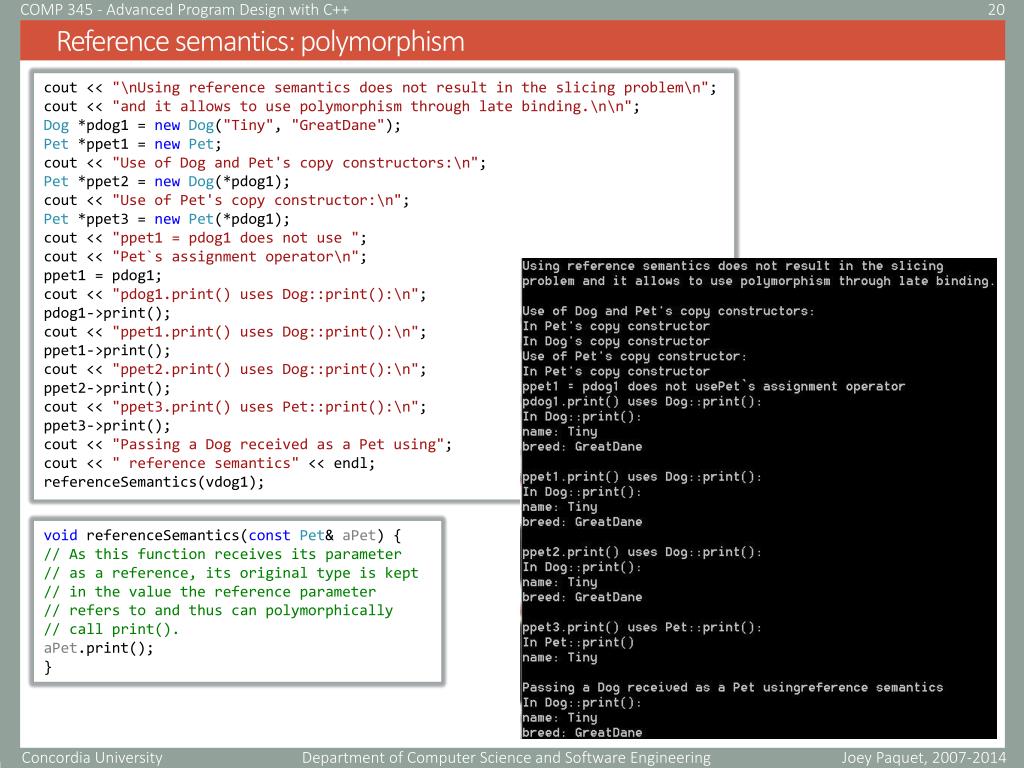Click the console line 'In Pet::print()'
Screen dimensions: 1024x768
click(578, 642)
